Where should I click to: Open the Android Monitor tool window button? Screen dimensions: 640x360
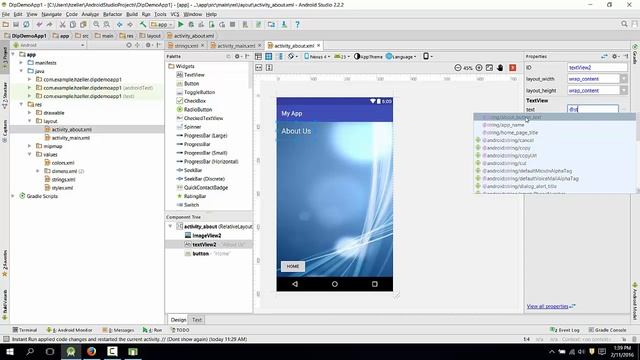tap(70, 330)
